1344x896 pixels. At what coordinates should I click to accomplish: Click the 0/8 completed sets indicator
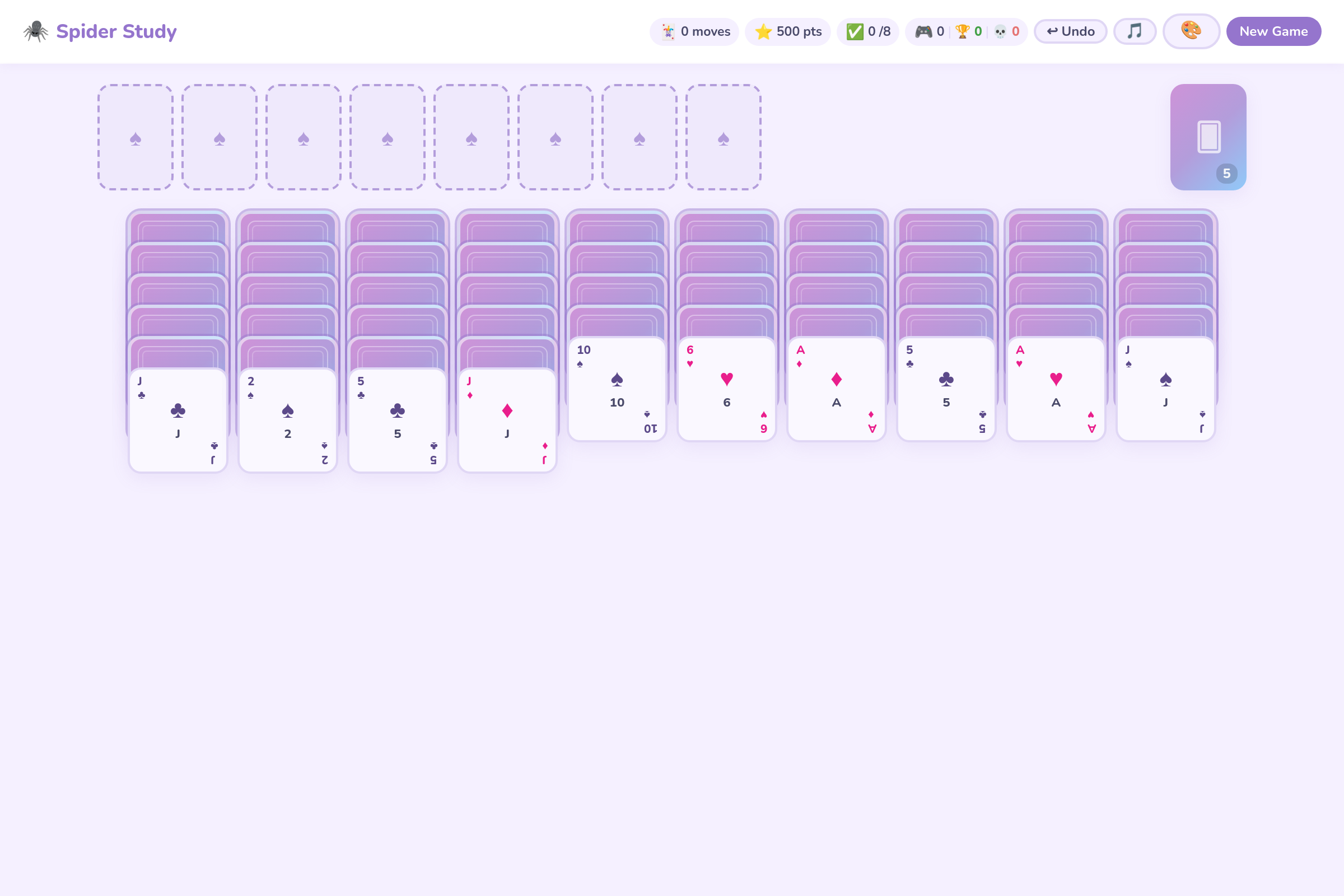point(867,31)
